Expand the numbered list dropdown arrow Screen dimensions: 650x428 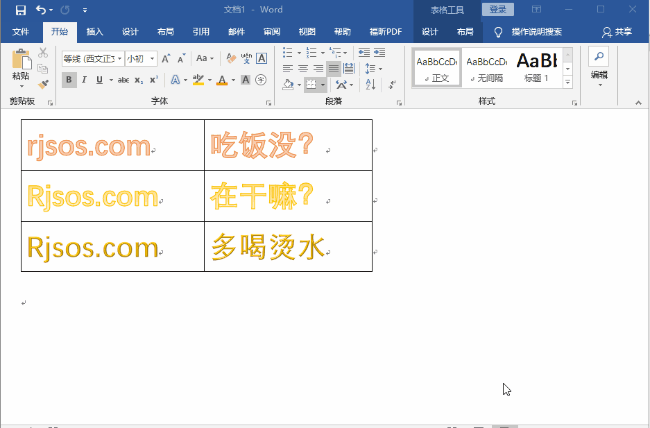[323, 53]
